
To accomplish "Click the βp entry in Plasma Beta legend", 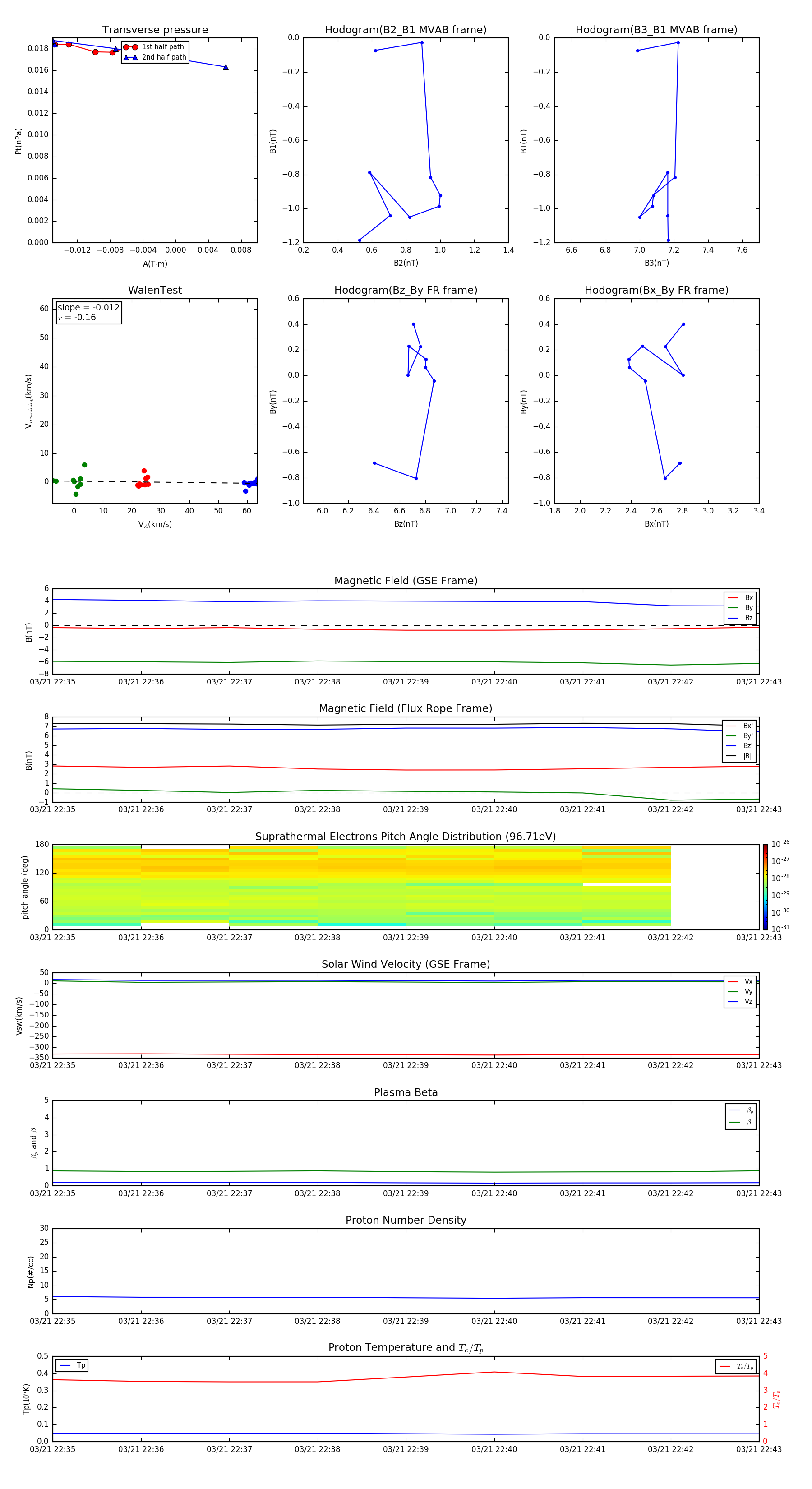I will click(x=741, y=1110).
